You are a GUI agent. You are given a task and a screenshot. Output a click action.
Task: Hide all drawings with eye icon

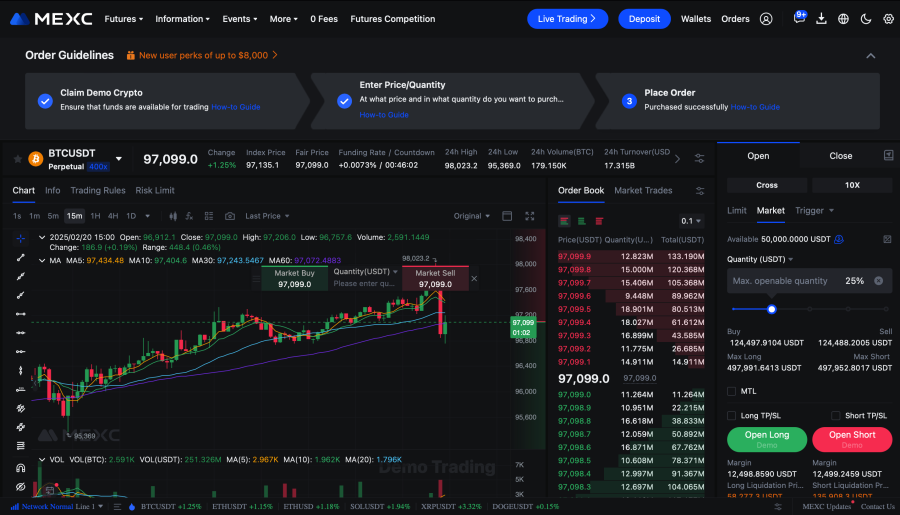(21, 487)
